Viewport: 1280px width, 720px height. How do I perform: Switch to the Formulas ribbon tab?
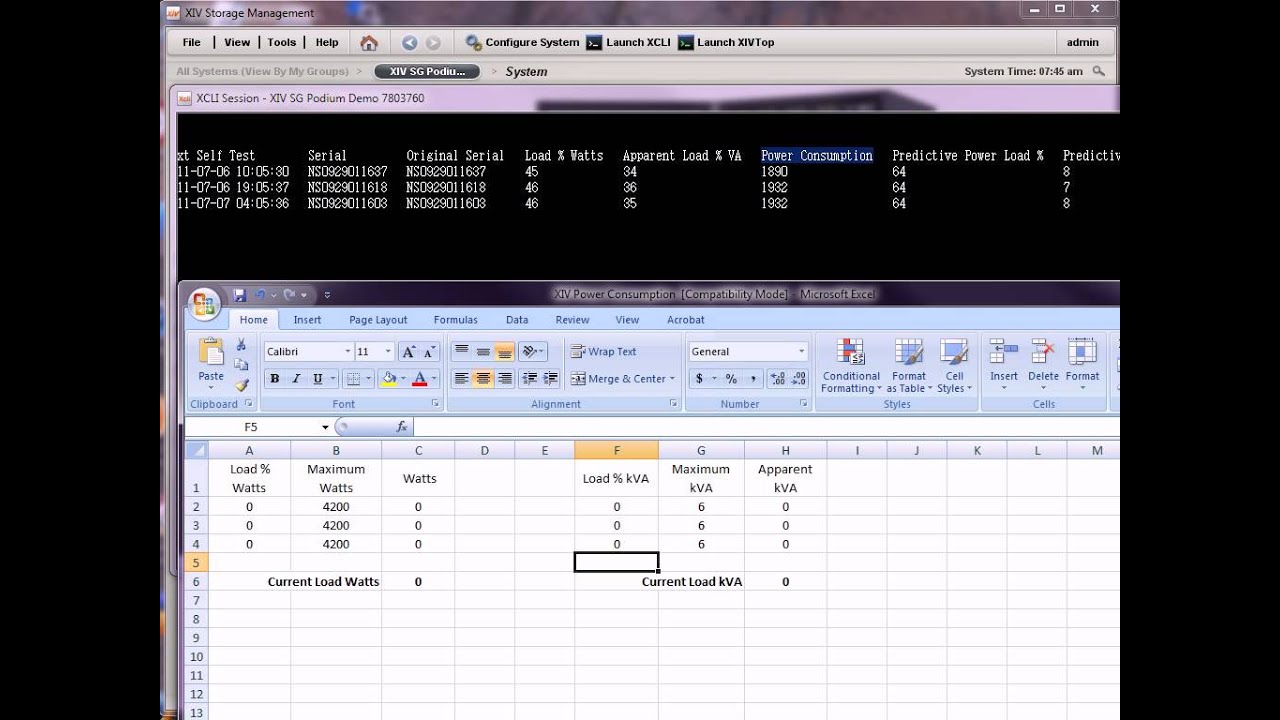(455, 320)
